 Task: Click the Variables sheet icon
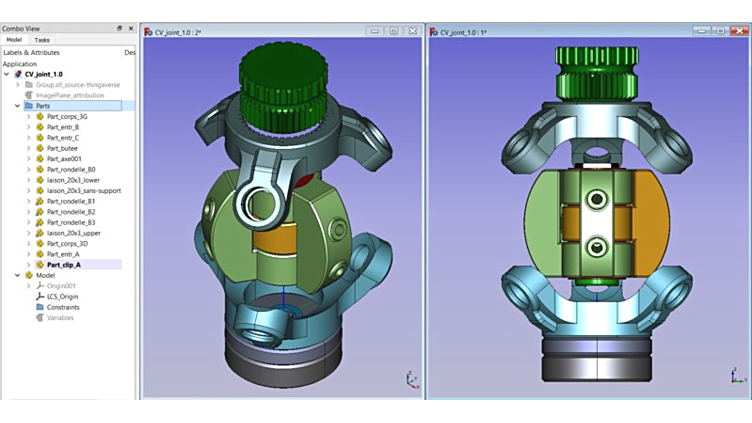coord(40,318)
